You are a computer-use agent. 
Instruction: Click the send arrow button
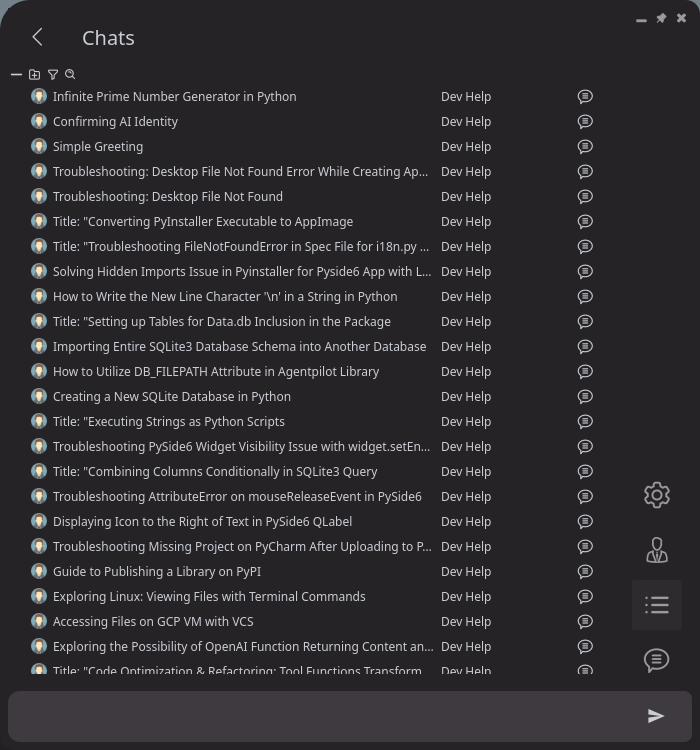point(656,715)
